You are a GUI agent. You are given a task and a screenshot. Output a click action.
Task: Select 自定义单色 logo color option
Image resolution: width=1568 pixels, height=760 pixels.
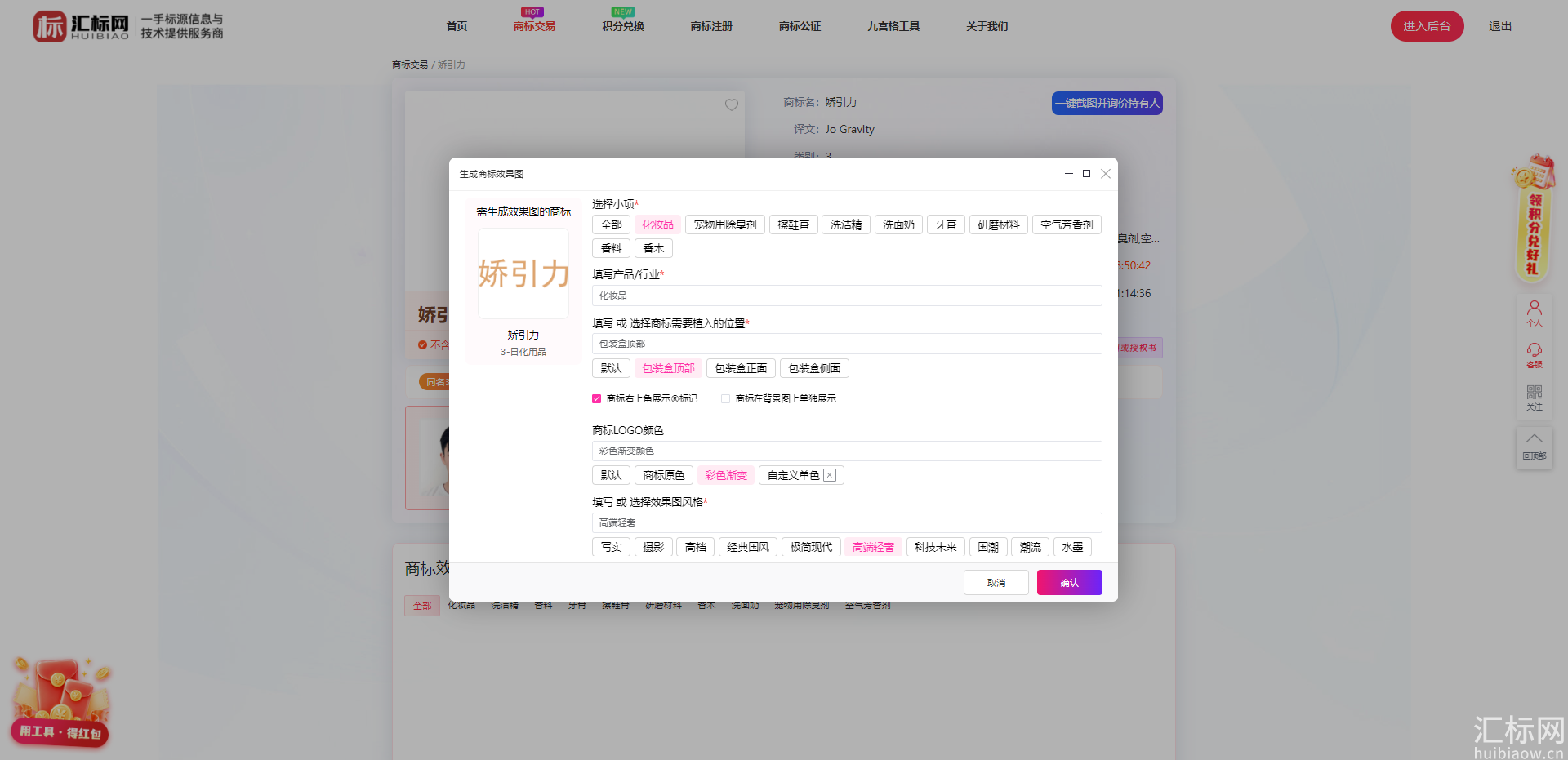(x=801, y=475)
